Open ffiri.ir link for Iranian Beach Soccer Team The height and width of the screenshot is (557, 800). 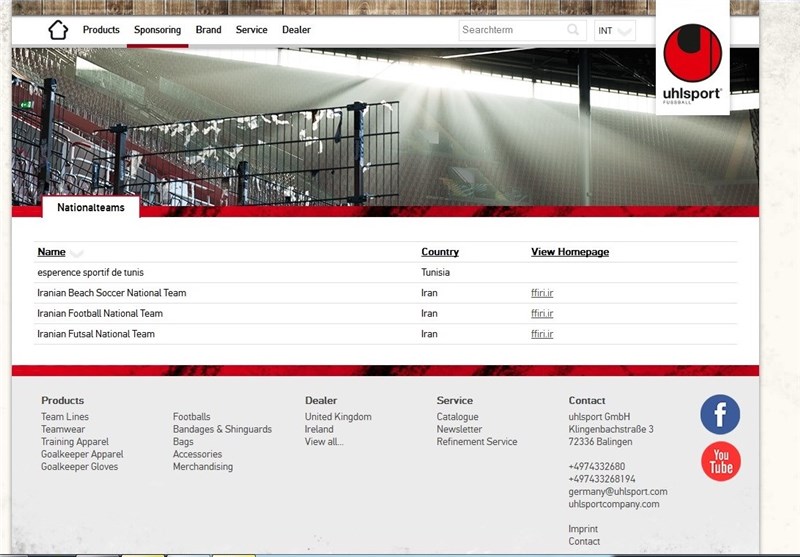pos(542,293)
